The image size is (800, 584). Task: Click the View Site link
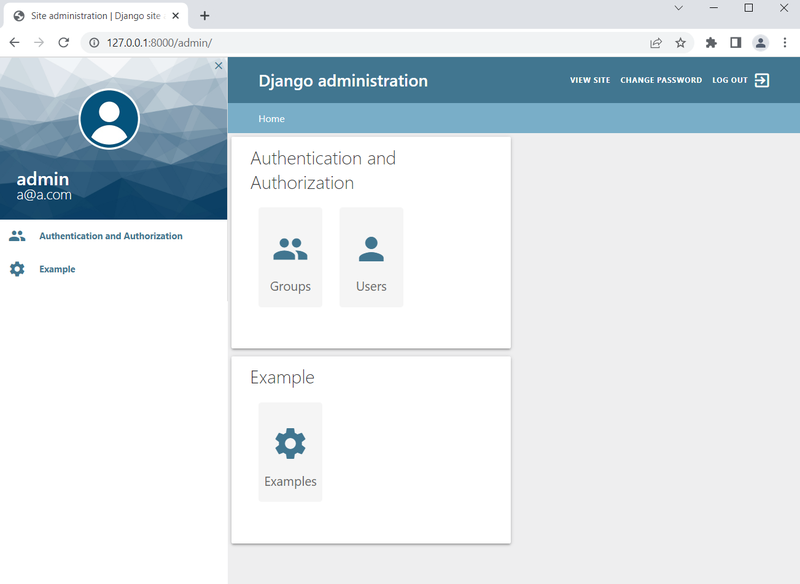pos(590,80)
